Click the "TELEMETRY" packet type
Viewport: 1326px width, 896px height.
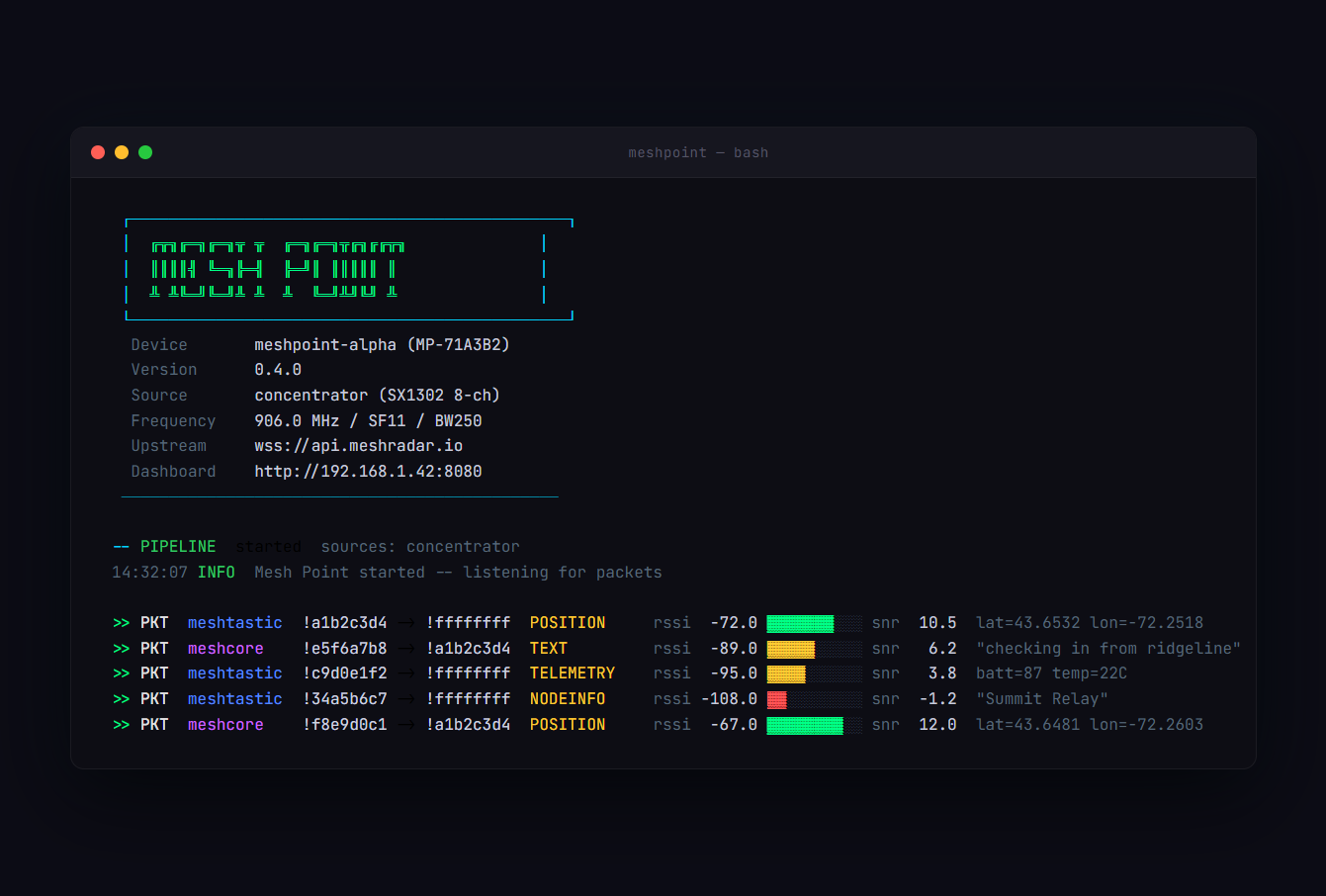click(x=573, y=673)
